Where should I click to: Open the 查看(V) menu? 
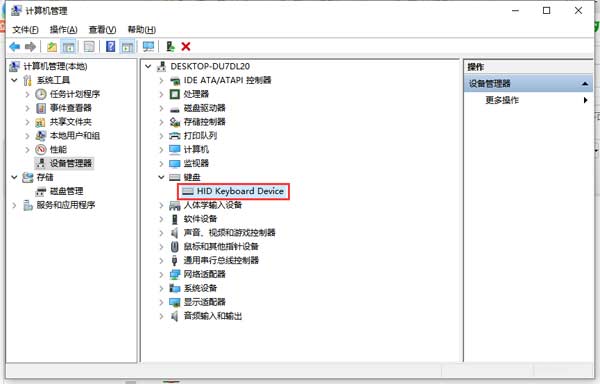(x=103, y=29)
